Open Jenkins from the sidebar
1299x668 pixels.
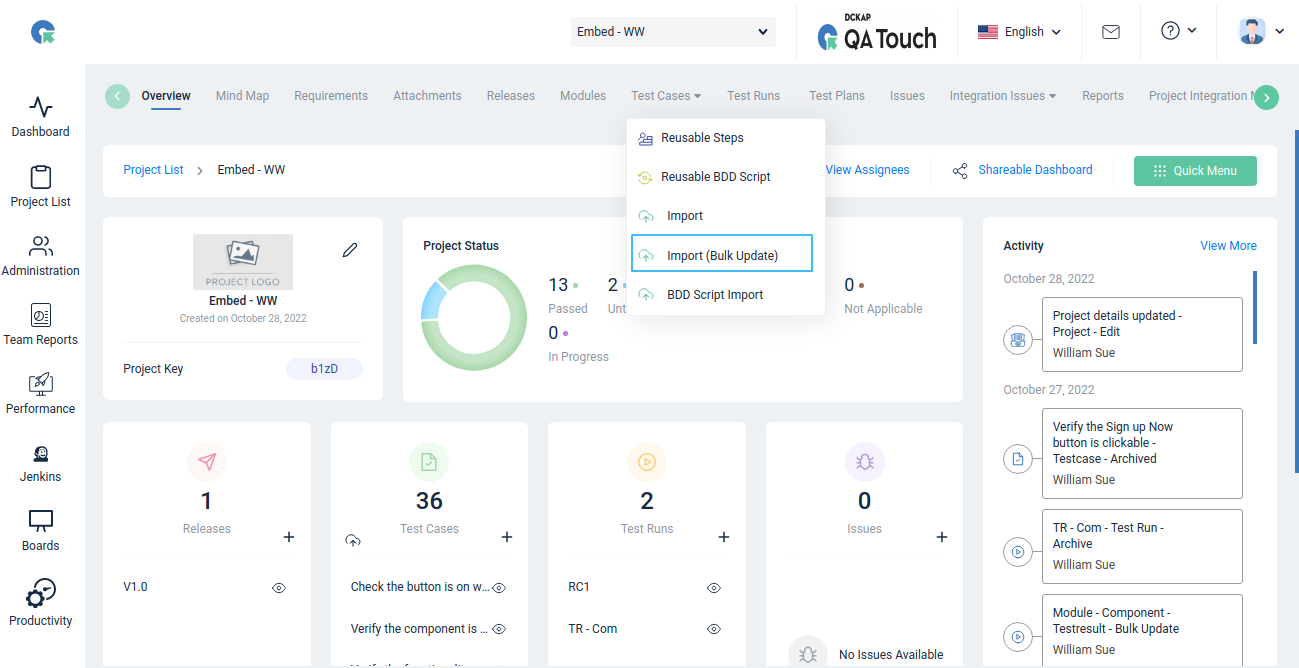click(40, 462)
